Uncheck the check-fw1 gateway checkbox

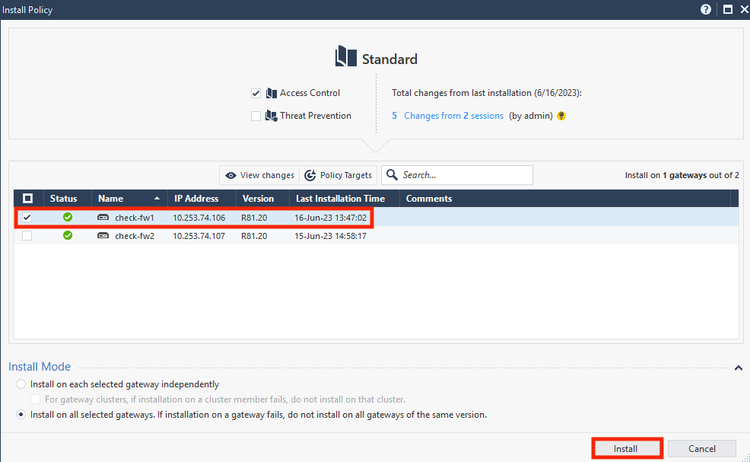pos(27,218)
